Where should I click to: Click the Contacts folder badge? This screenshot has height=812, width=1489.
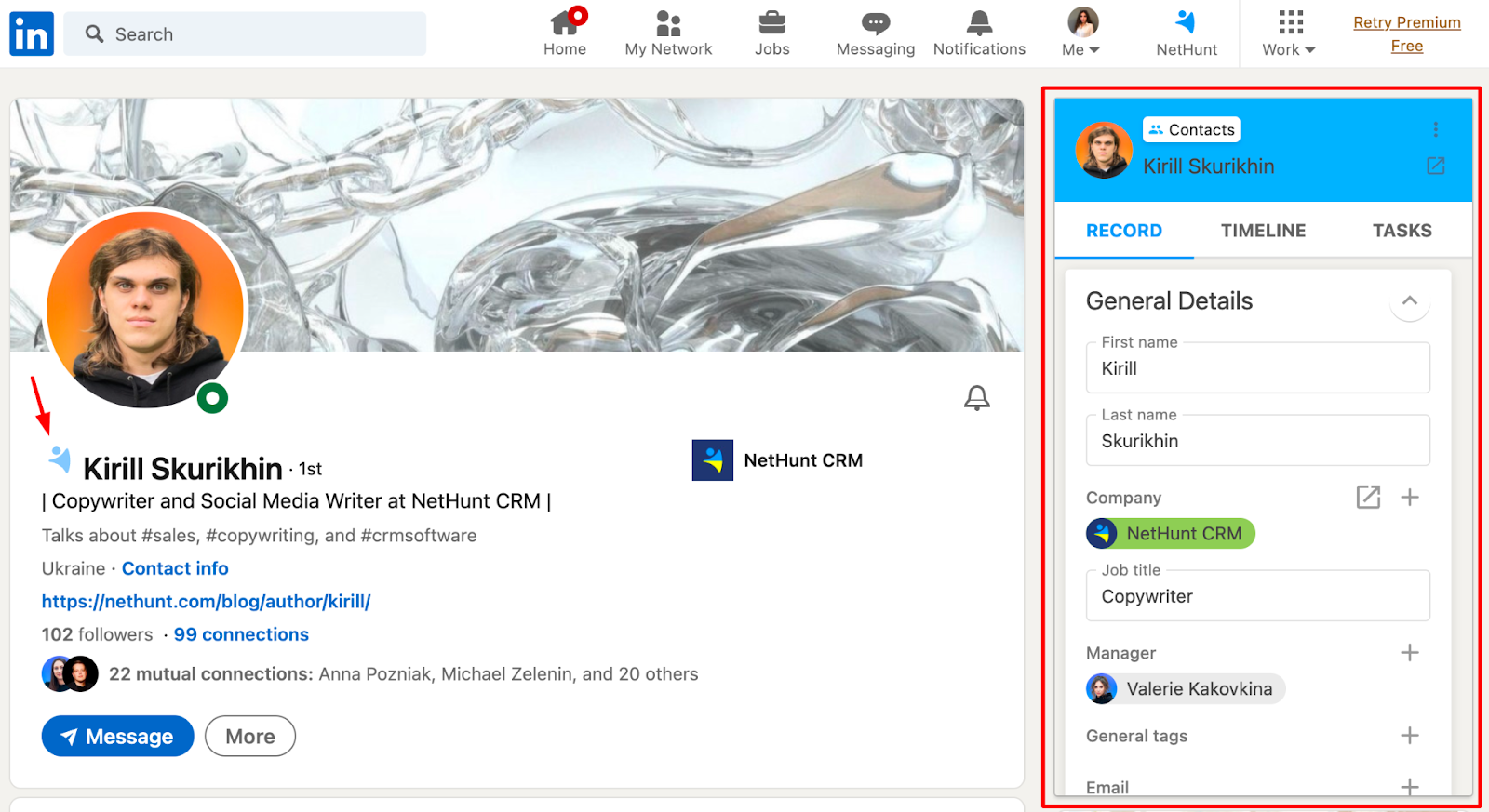[x=1191, y=130]
